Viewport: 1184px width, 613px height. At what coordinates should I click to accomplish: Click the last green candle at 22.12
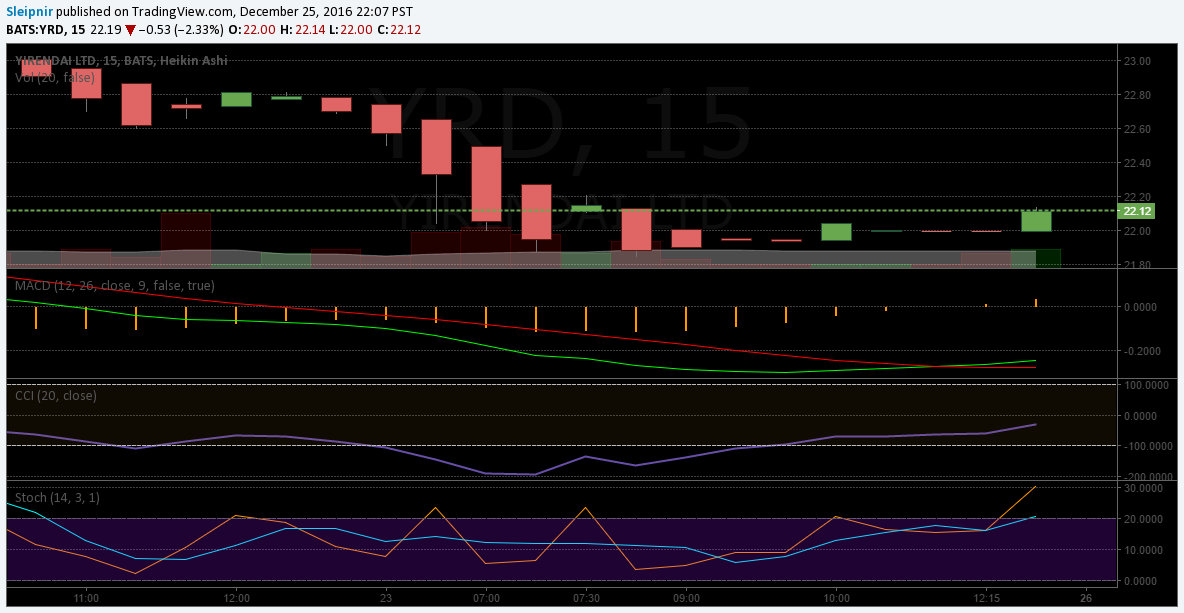pyautogui.click(x=1036, y=220)
